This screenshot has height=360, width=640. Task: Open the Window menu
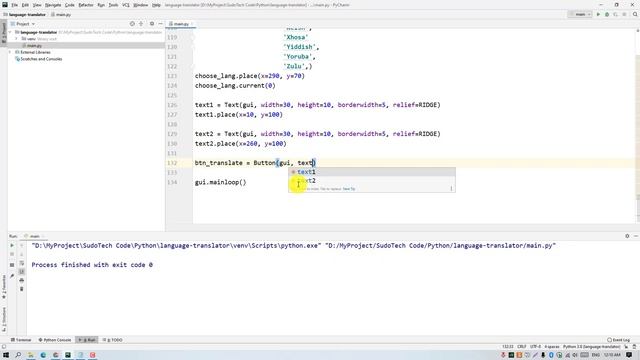click(x=140, y=5)
